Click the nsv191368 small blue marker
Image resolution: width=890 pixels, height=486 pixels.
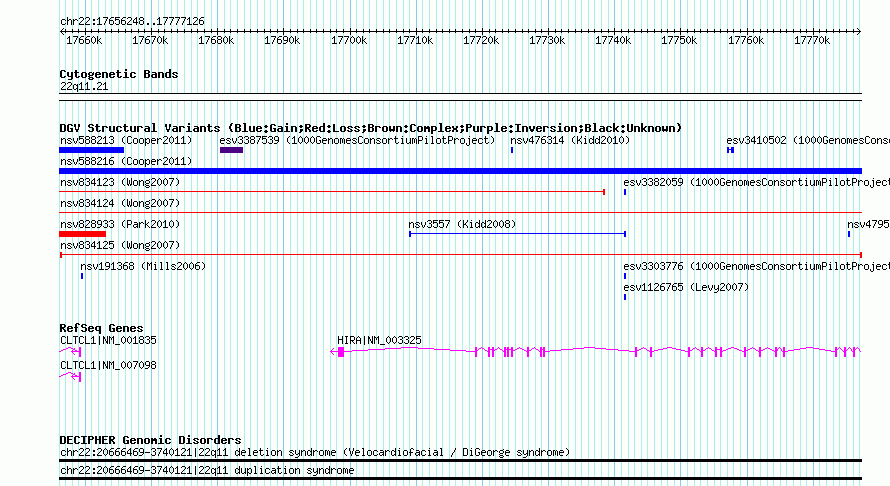pyautogui.click(x=82, y=276)
